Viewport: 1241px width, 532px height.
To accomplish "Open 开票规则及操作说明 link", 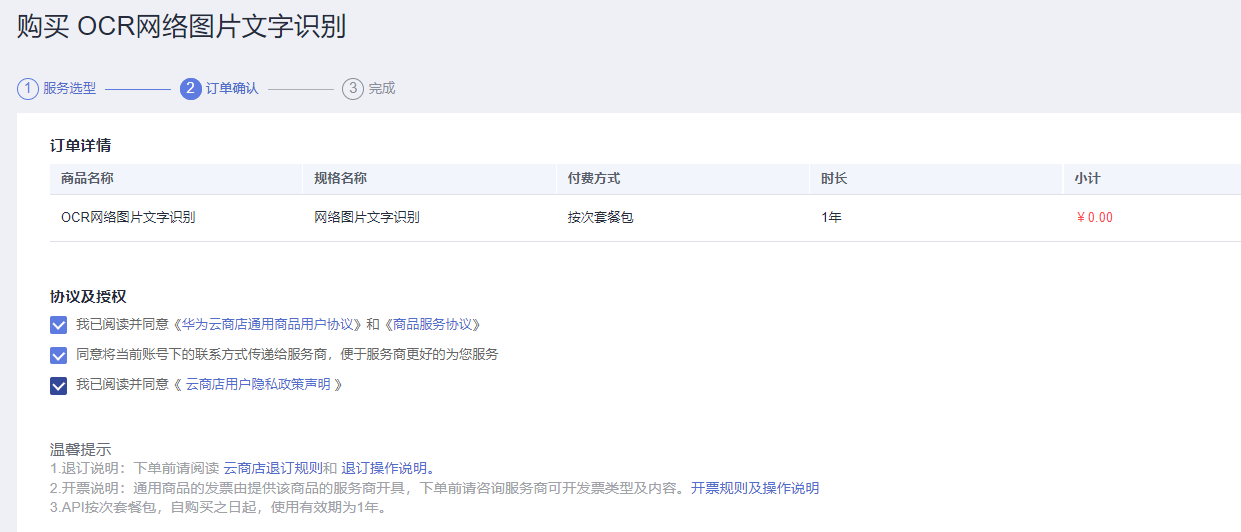I will click(755, 488).
